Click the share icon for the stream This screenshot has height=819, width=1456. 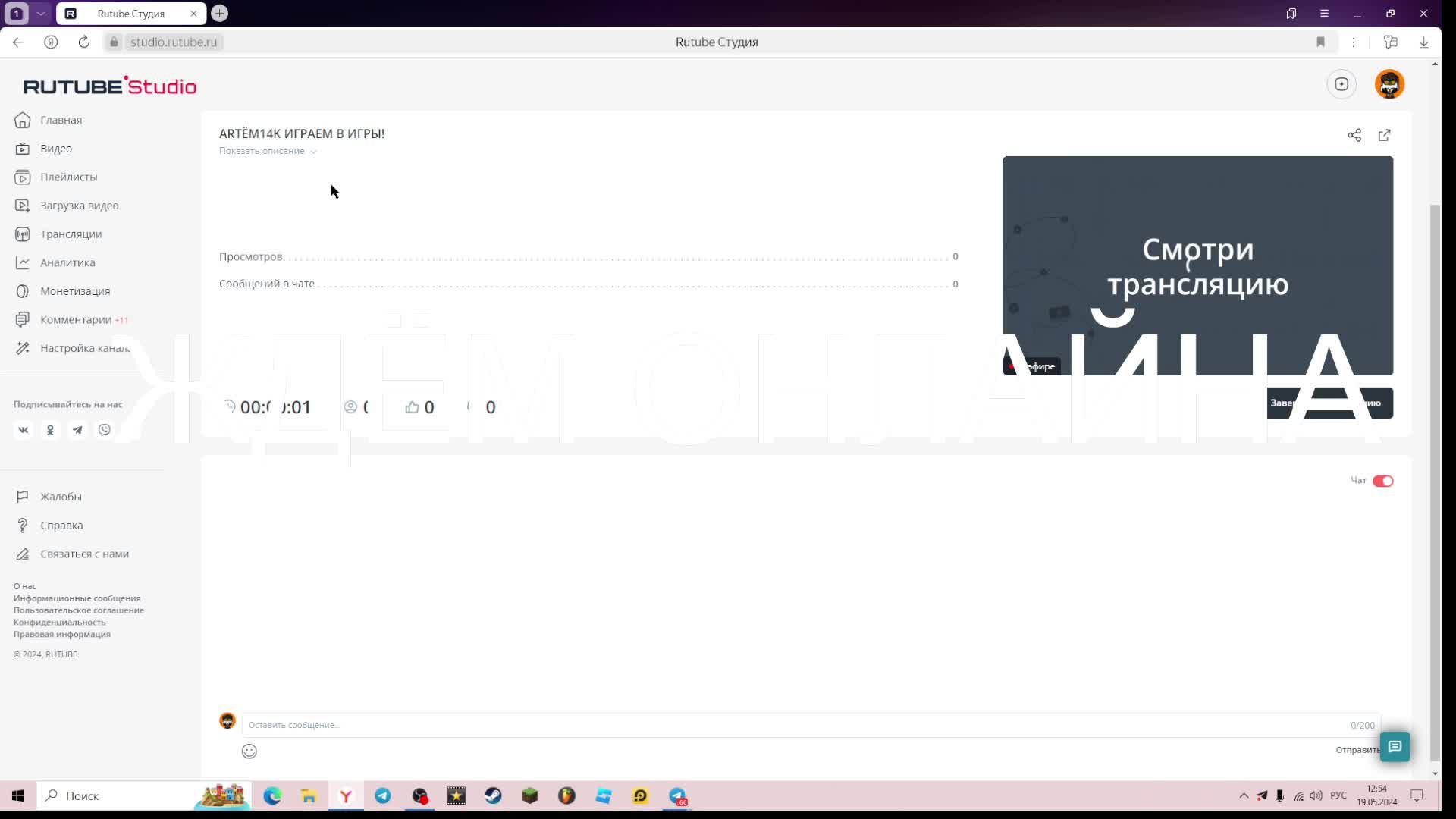pos(1354,135)
